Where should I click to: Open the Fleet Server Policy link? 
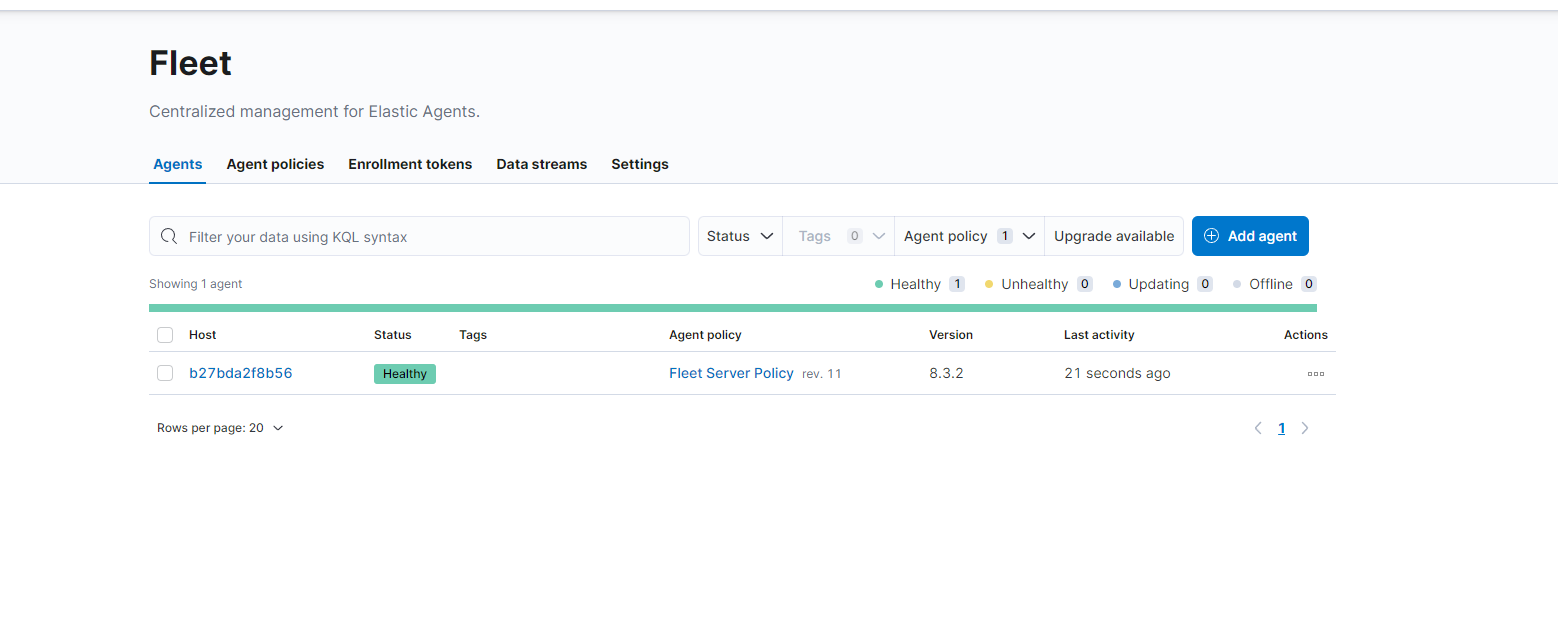pyautogui.click(x=731, y=373)
